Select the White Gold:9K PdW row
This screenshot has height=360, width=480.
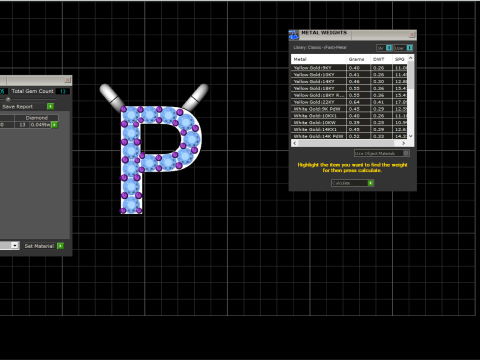349,109
